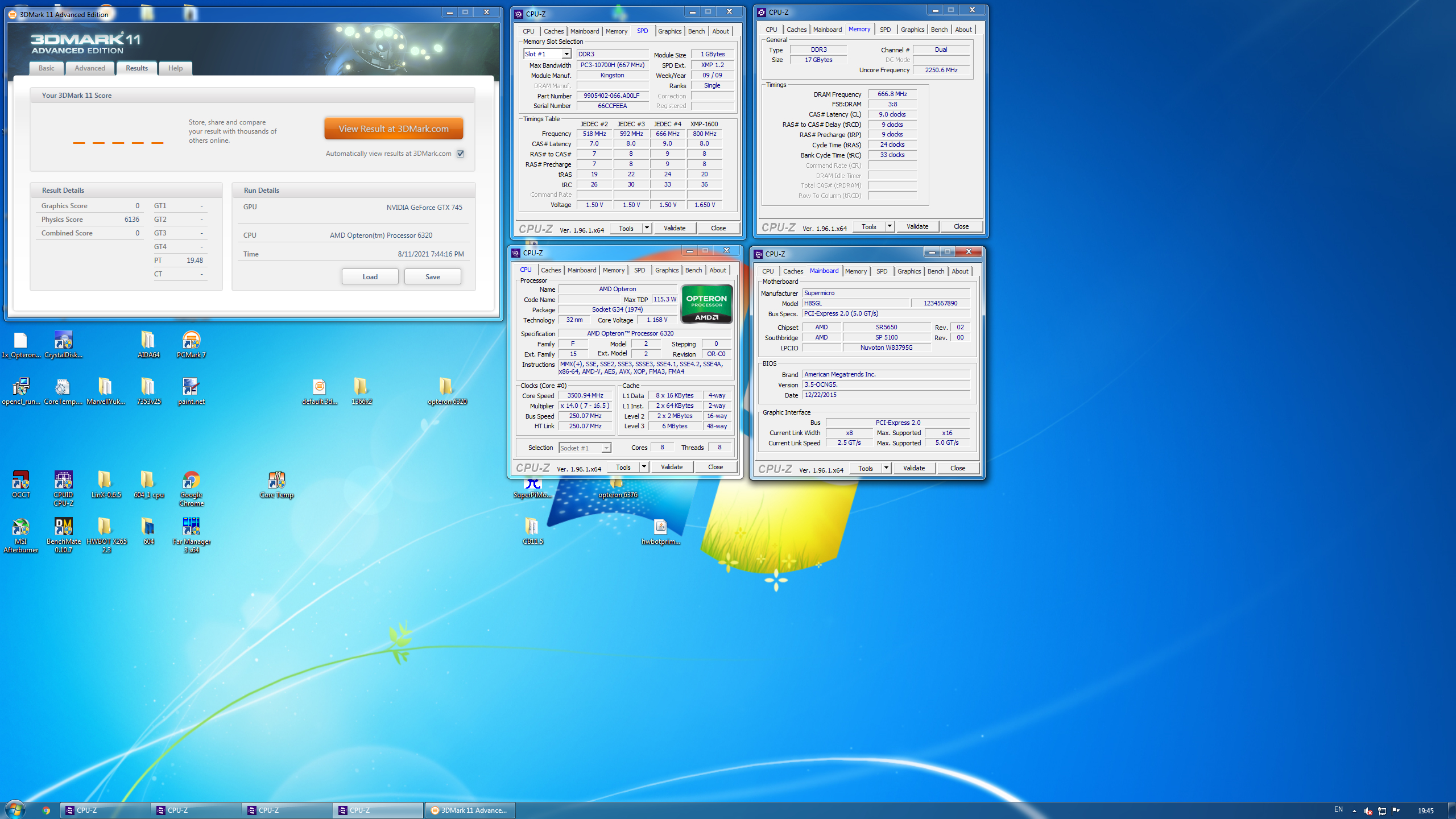Open the Windows Start menu
Viewport: 1456px width, 819px height.
point(15,809)
